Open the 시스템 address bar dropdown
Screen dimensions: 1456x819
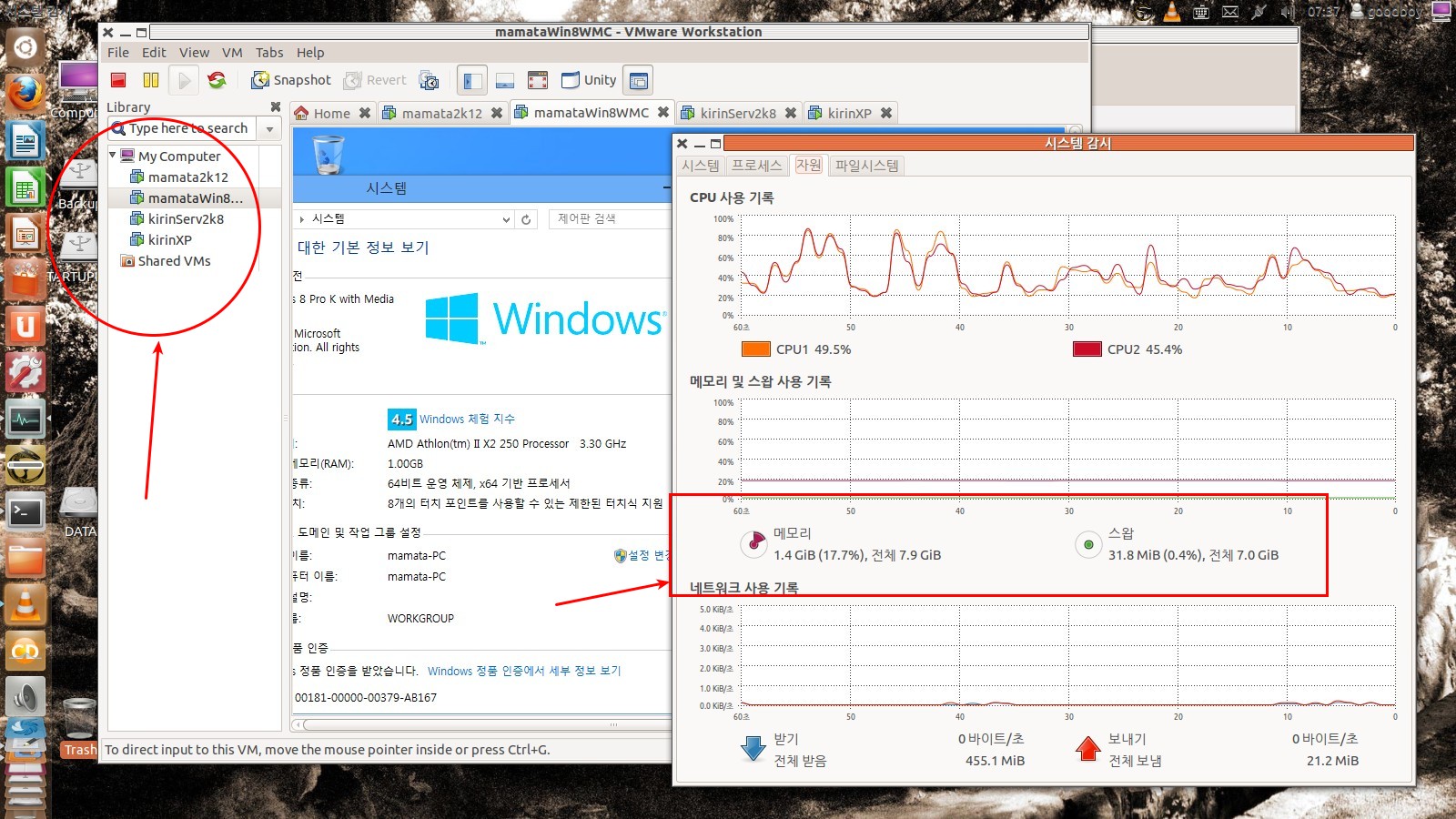coord(506,219)
